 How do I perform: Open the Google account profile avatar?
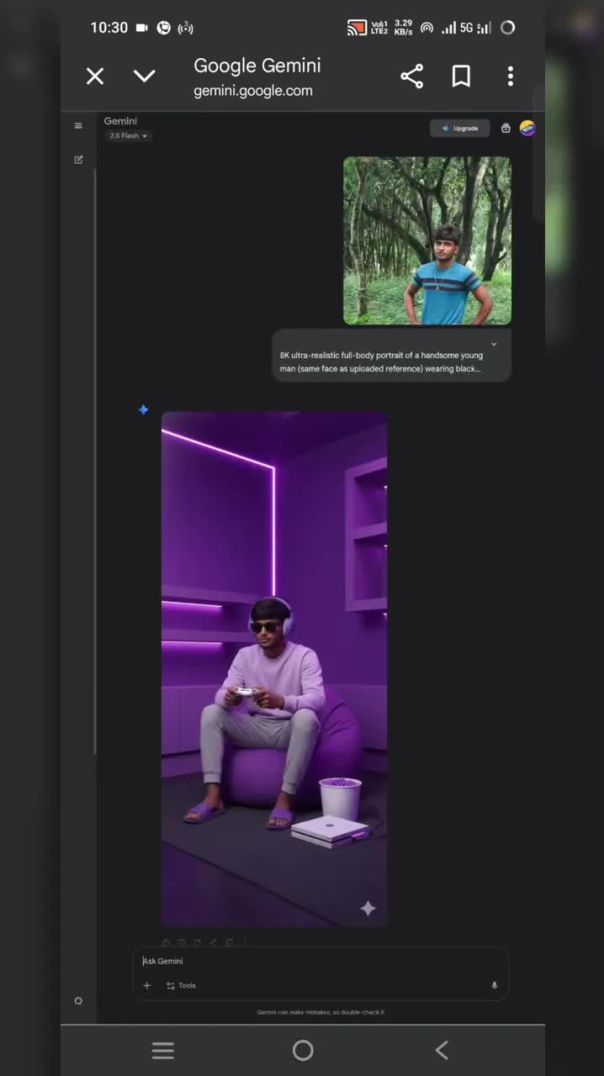(x=527, y=128)
